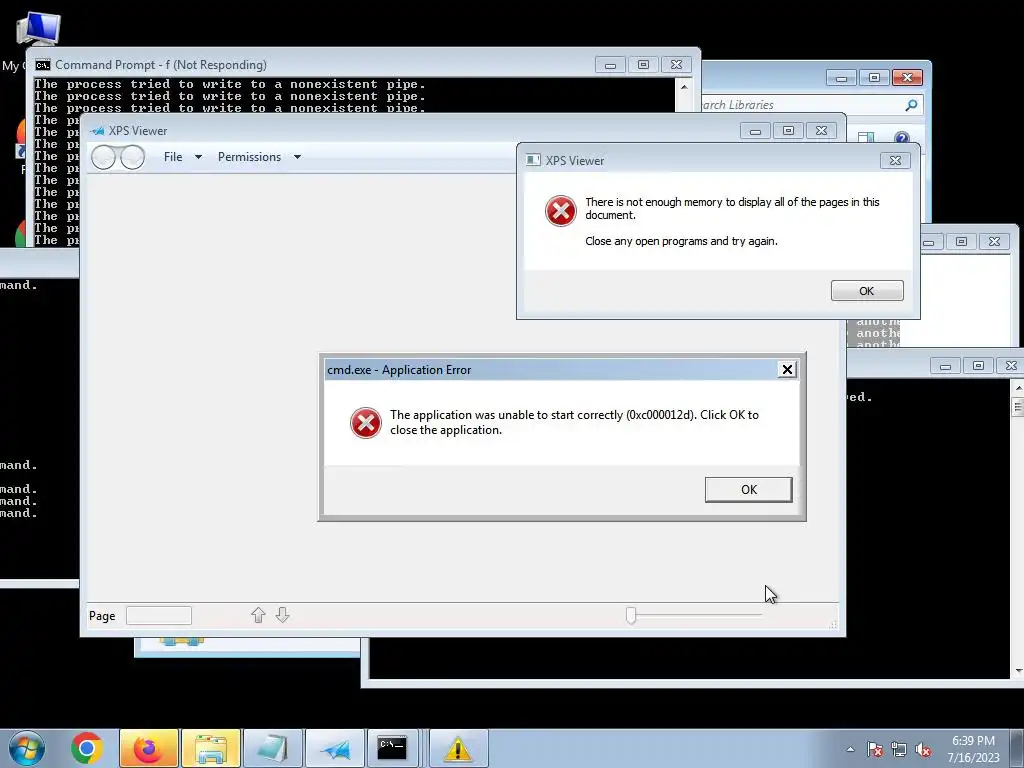Viewport: 1024px width, 768px height.
Task: Click OK in XPS Viewer memory error dialog
Action: pyautogui.click(x=867, y=291)
